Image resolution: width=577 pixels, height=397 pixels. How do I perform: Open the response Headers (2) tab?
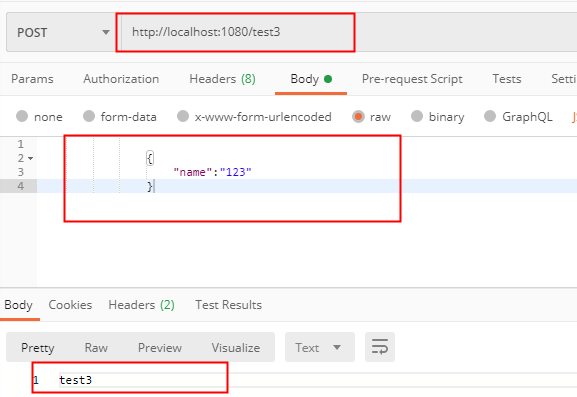point(141,305)
